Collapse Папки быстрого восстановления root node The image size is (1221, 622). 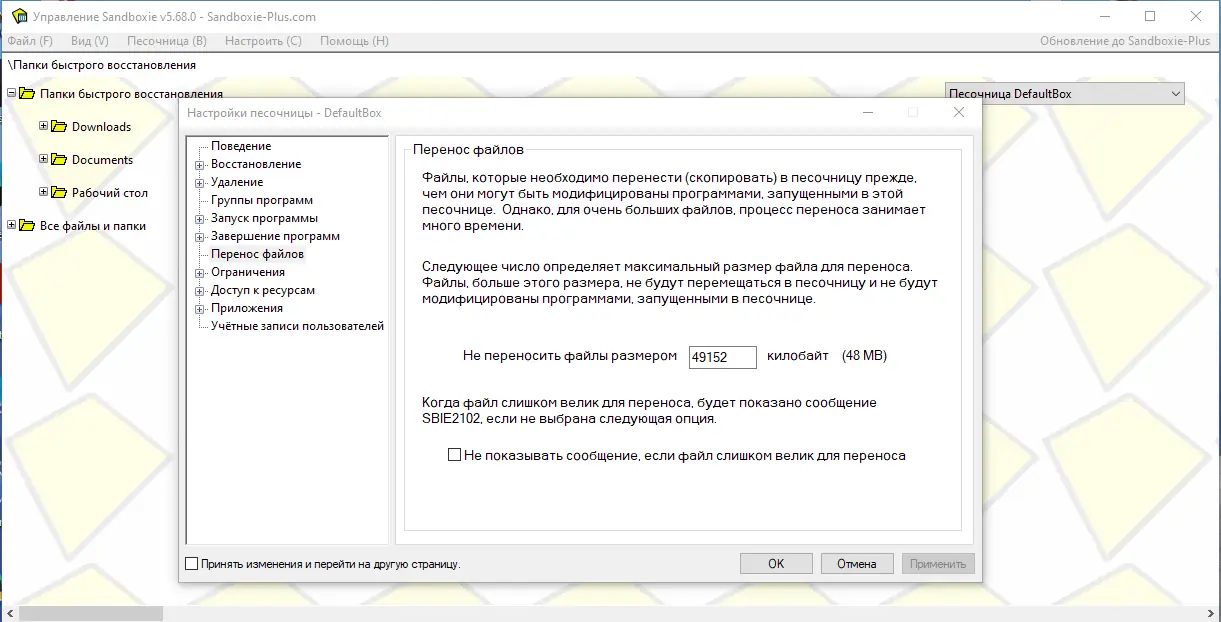pos(12,93)
